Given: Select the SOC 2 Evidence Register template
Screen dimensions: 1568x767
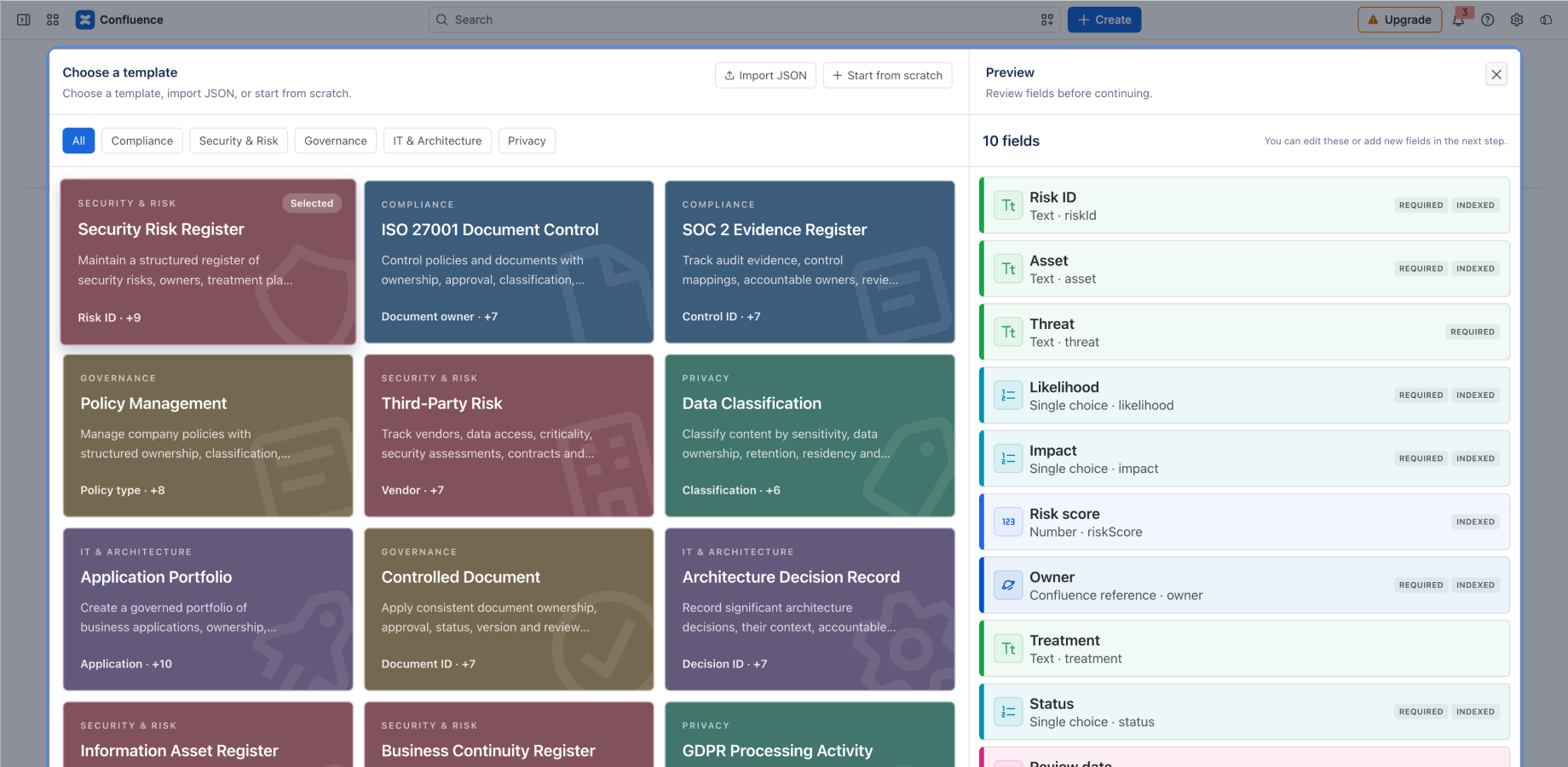Looking at the screenshot, I should pyautogui.click(x=810, y=262).
